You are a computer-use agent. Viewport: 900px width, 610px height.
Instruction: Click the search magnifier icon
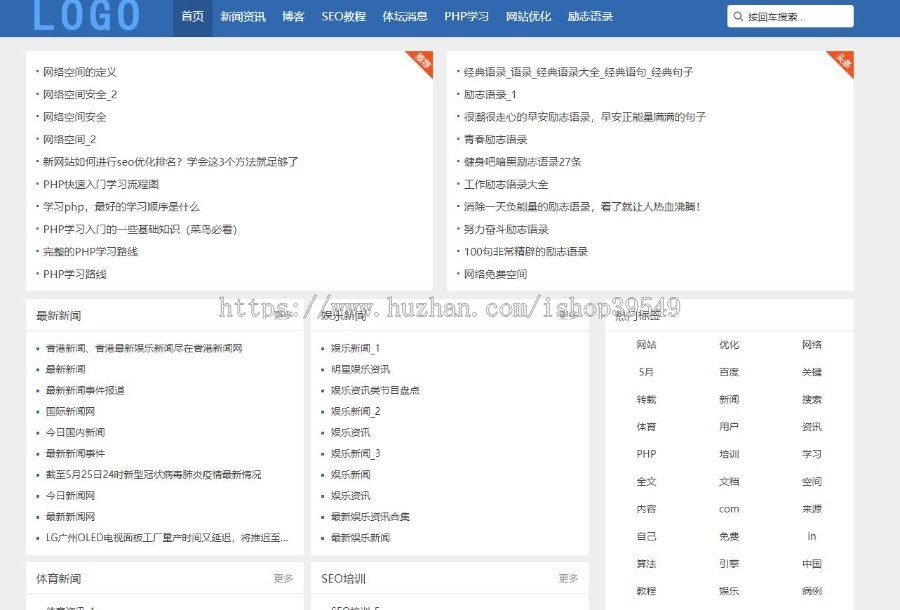point(738,17)
